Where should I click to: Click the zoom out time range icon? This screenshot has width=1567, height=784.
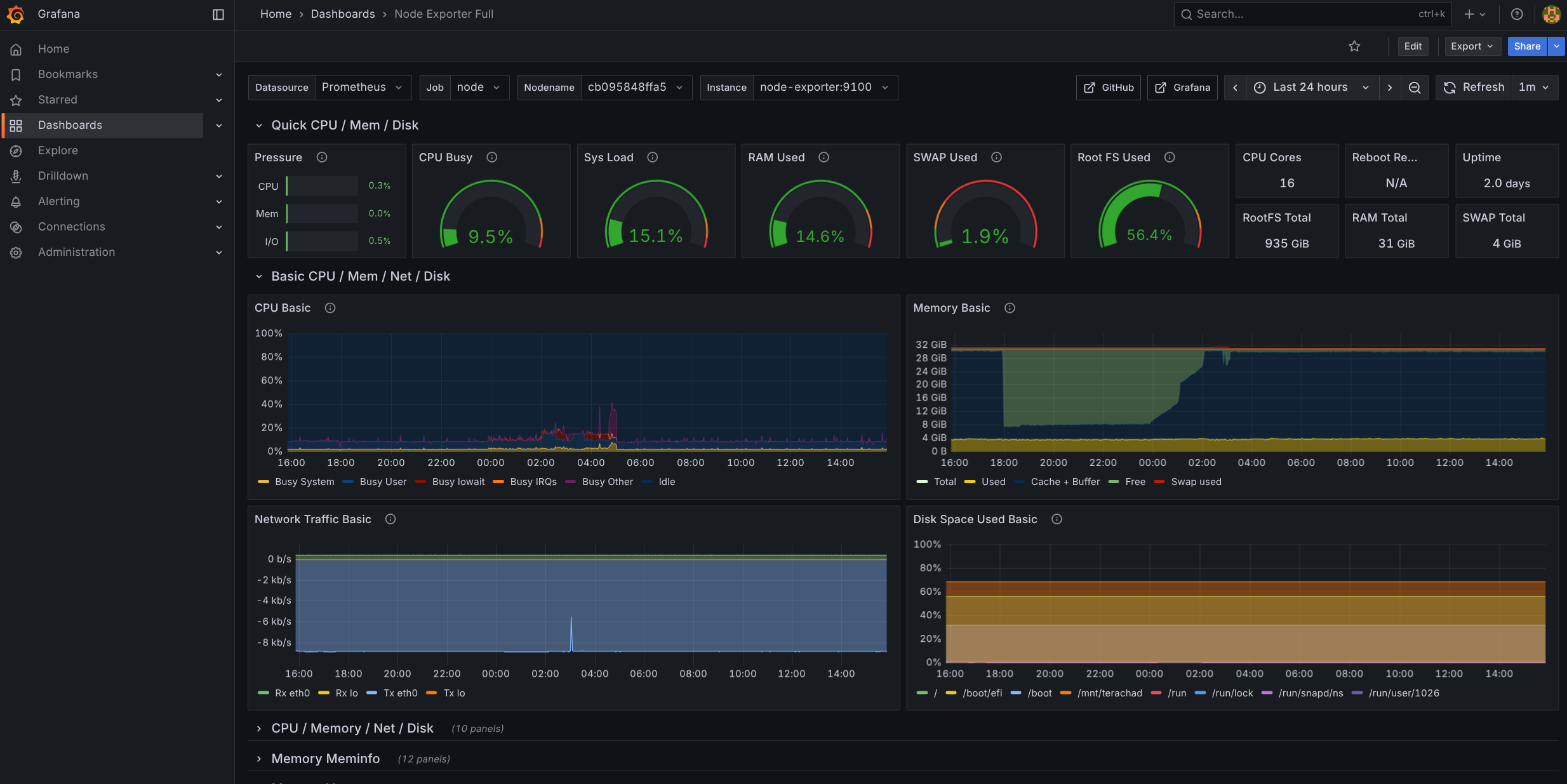tap(1415, 88)
